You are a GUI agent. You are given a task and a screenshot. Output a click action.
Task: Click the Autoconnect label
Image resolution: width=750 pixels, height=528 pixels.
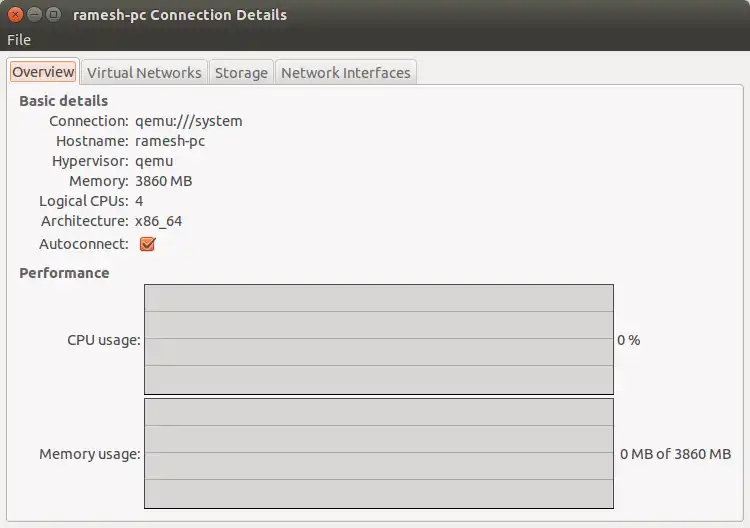coord(84,244)
